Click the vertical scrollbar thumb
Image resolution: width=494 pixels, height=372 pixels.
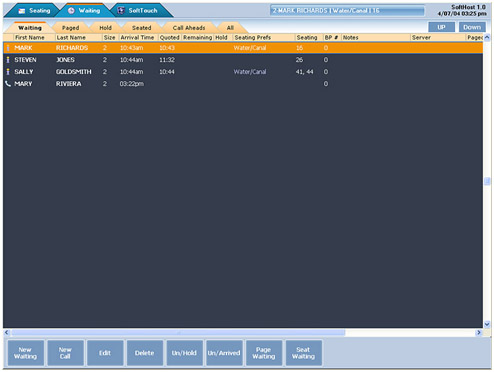tap(487, 181)
